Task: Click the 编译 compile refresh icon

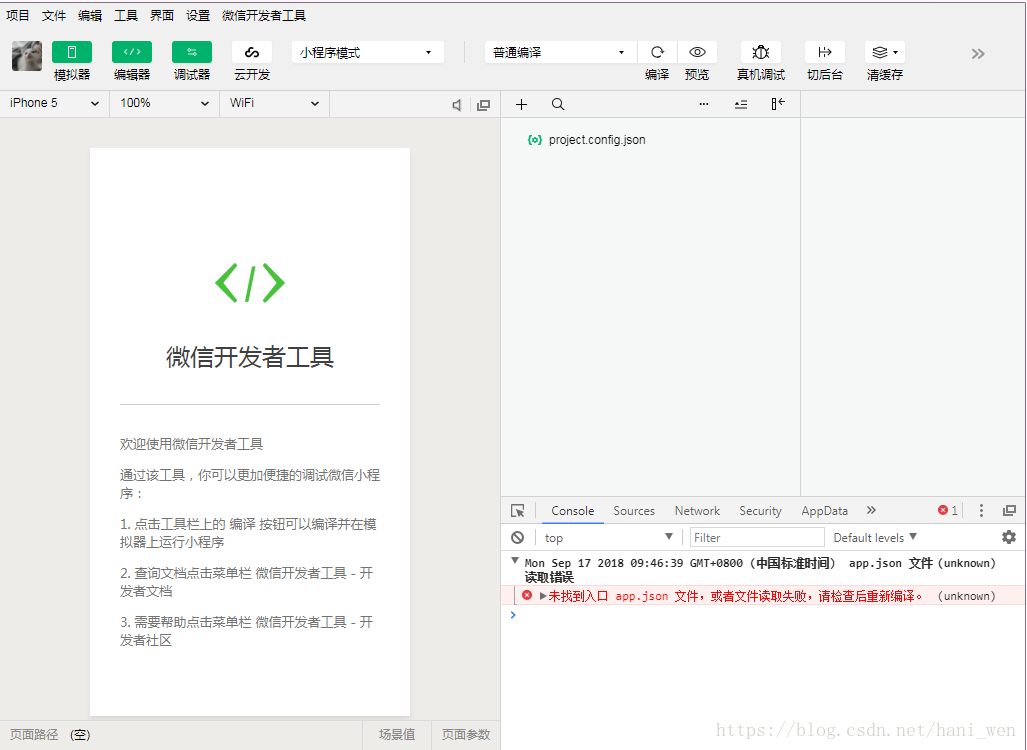Action: pos(657,52)
